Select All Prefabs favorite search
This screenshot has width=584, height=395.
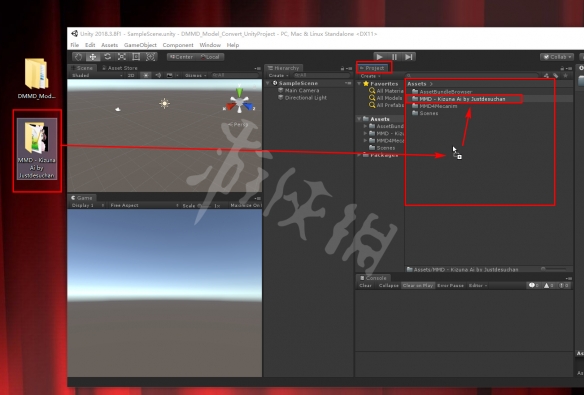(x=386, y=105)
